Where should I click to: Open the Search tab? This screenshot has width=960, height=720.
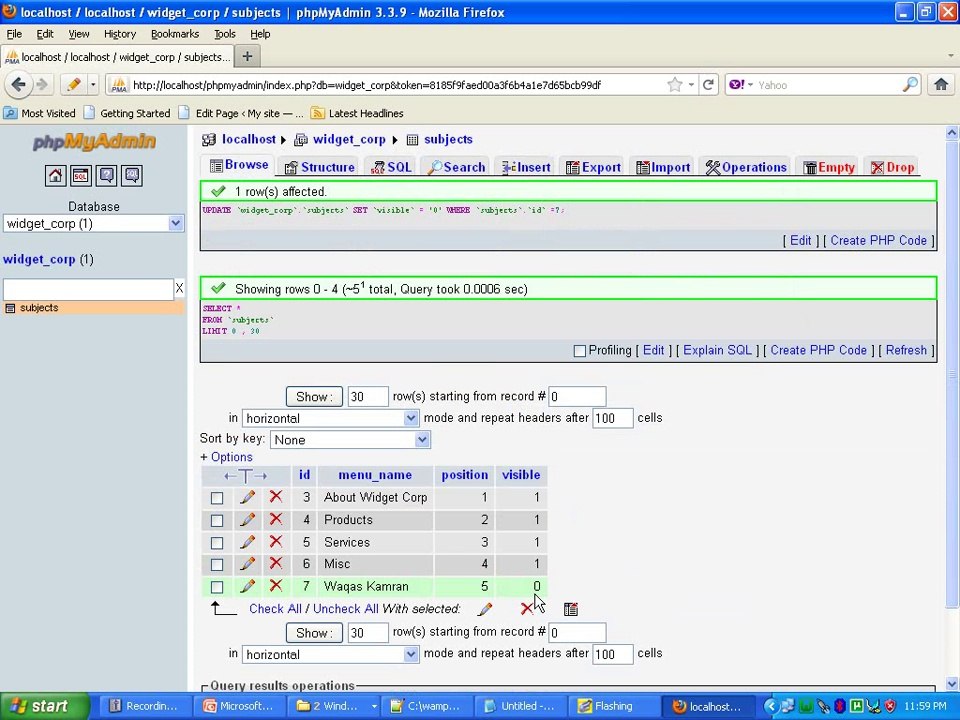tap(457, 167)
